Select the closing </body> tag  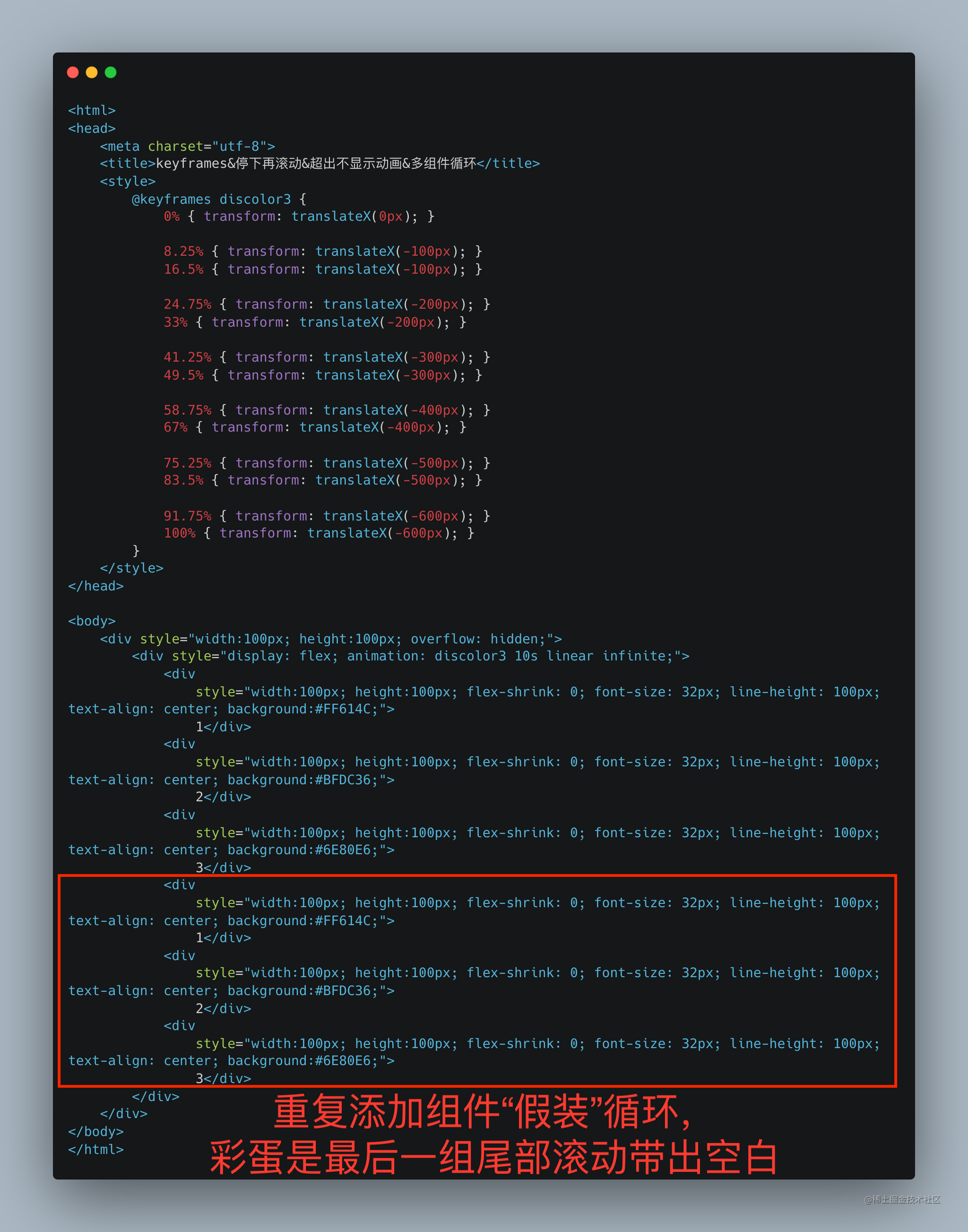pos(96,1132)
